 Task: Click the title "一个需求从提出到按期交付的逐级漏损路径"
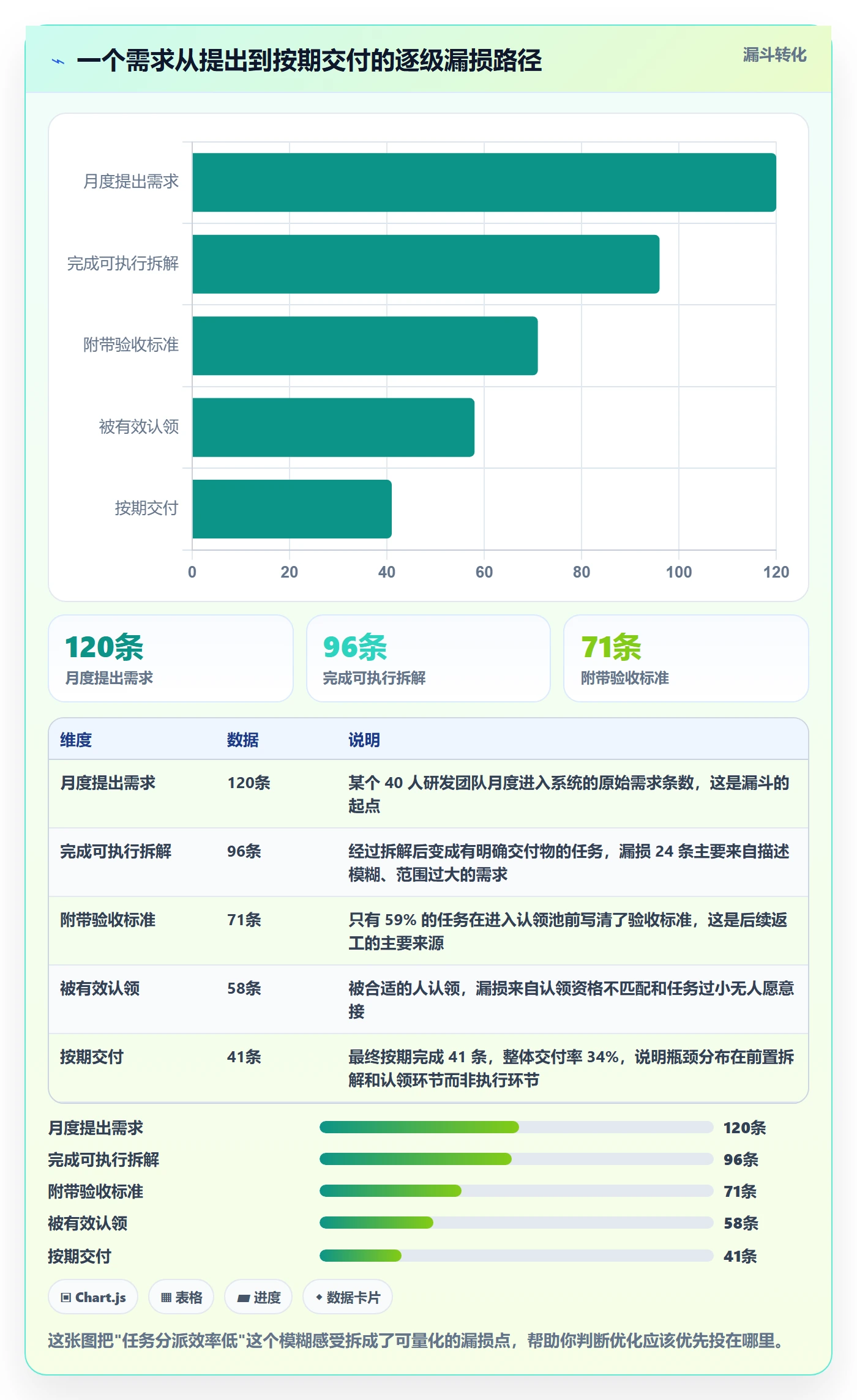(309, 61)
